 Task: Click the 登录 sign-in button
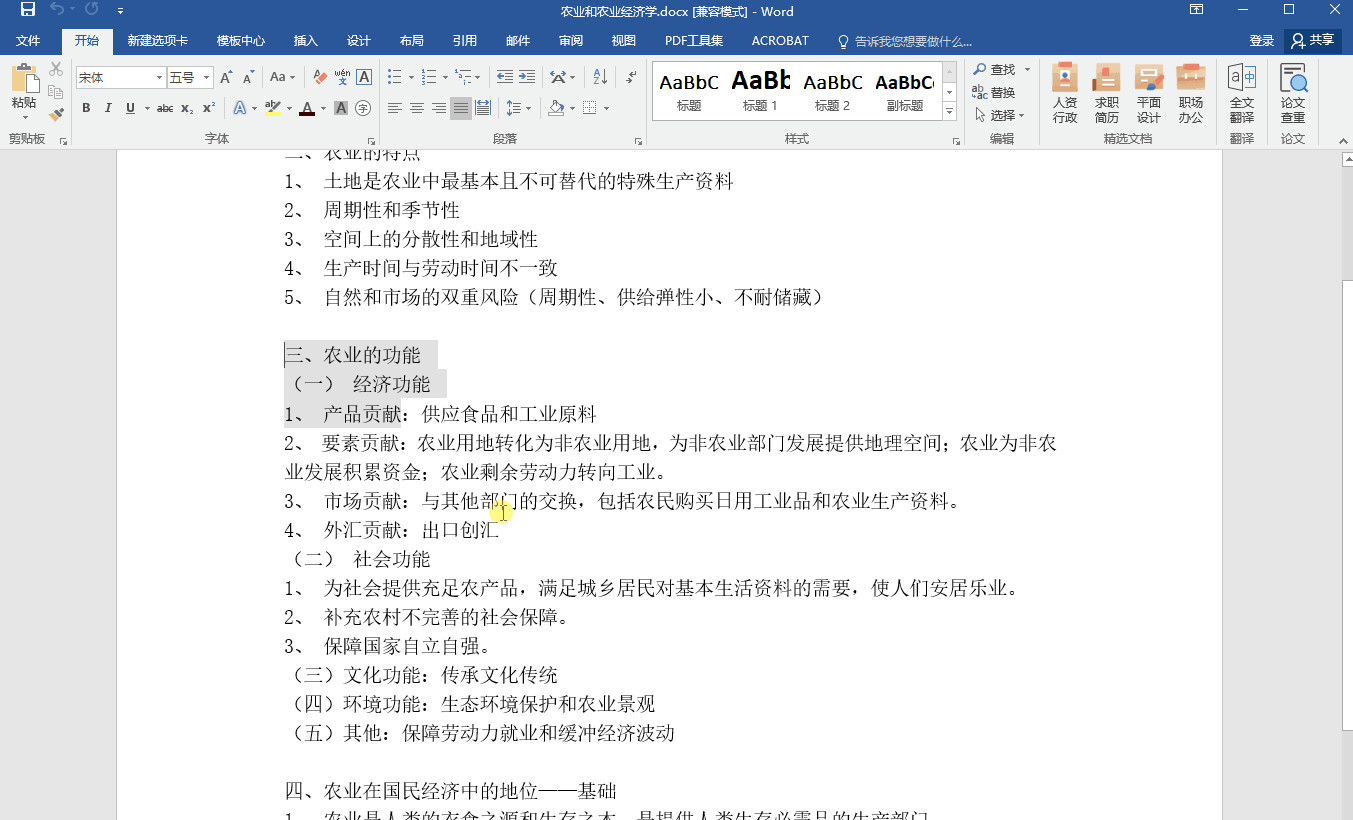tap(1262, 41)
